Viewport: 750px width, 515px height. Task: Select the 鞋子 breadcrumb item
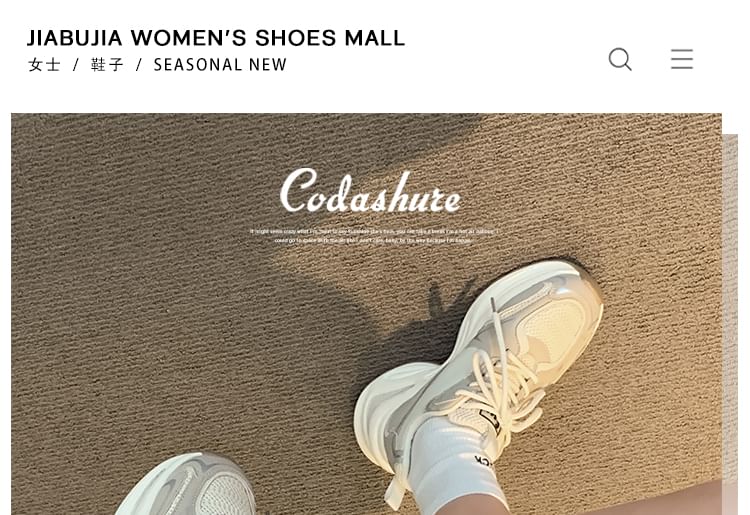click(x=107, y=65)
